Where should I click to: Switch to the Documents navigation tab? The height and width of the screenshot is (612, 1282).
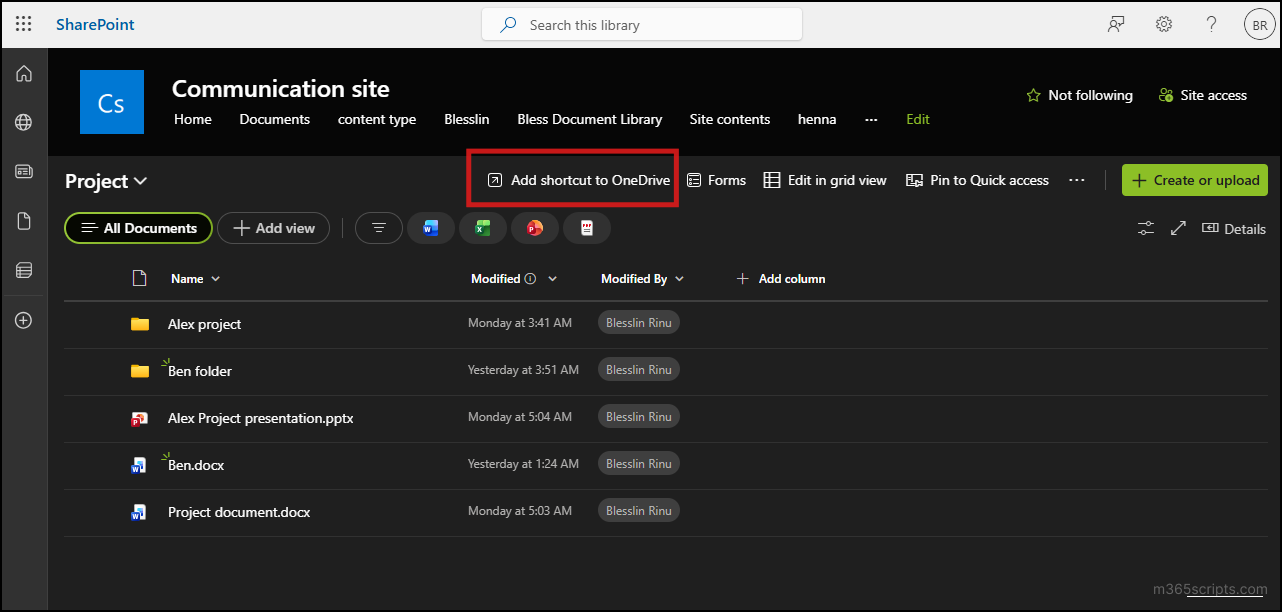coord(274,119)
